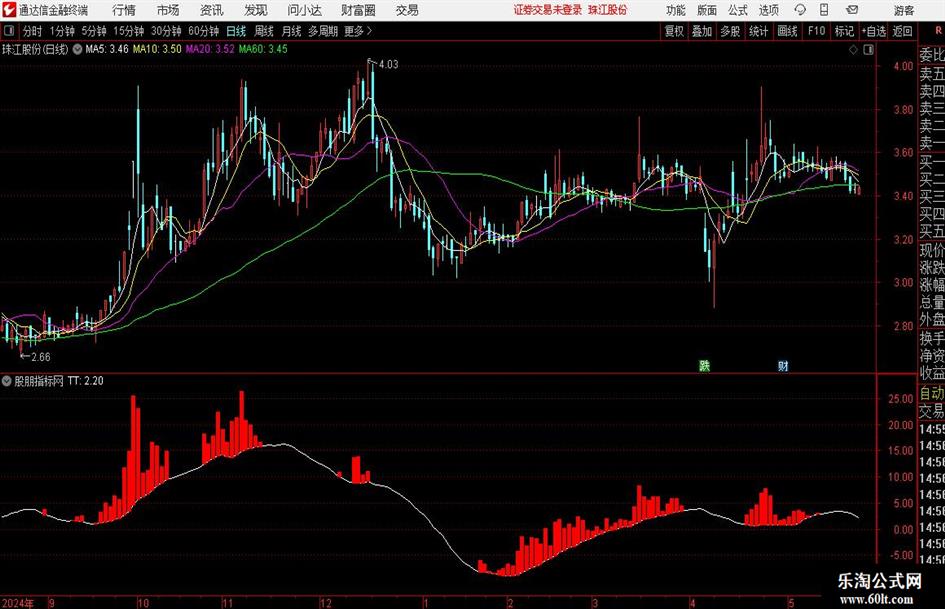Click the 游客 user account label
945x609 pixels.
pos(904,10)
